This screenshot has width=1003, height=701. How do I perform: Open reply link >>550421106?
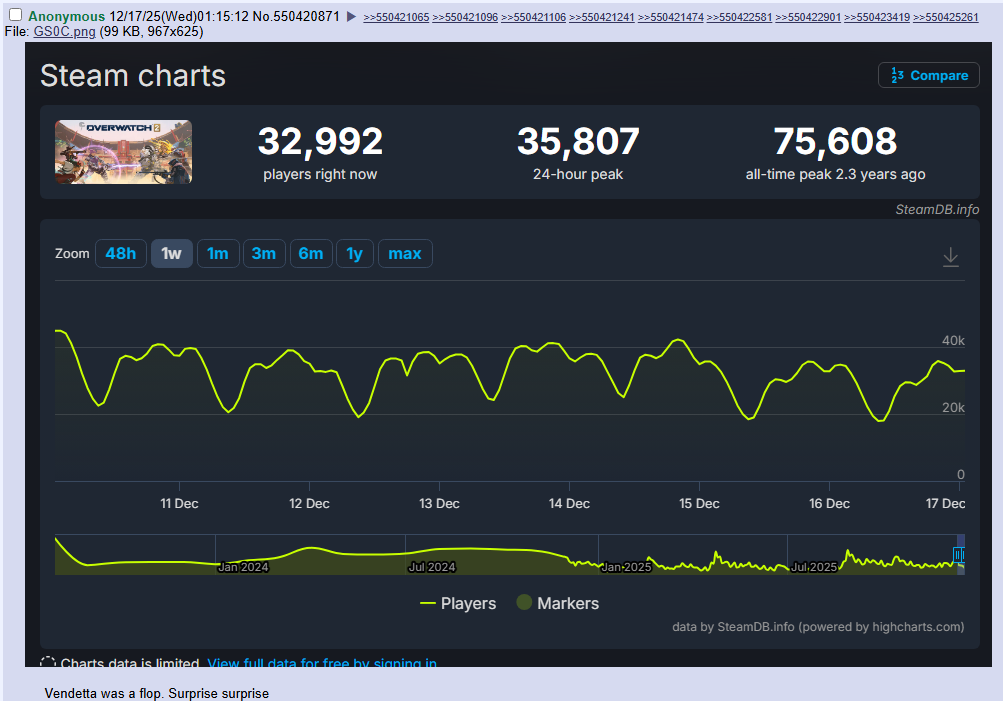point(533,17)
